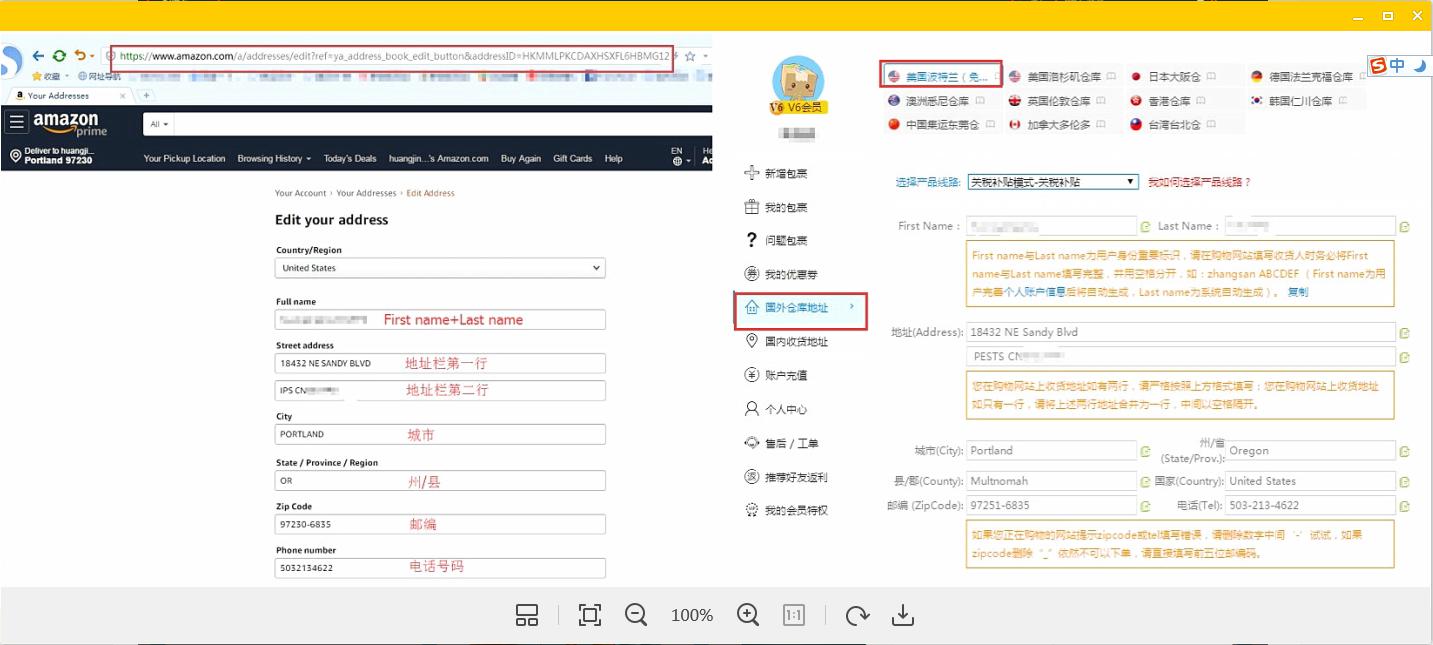Open a new browser tab with plus
This screenshot has width=1433, height=645.
(147, 95)
